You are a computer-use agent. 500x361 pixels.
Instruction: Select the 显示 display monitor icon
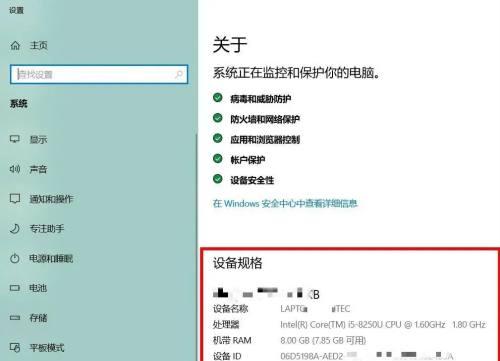point(15,139)
